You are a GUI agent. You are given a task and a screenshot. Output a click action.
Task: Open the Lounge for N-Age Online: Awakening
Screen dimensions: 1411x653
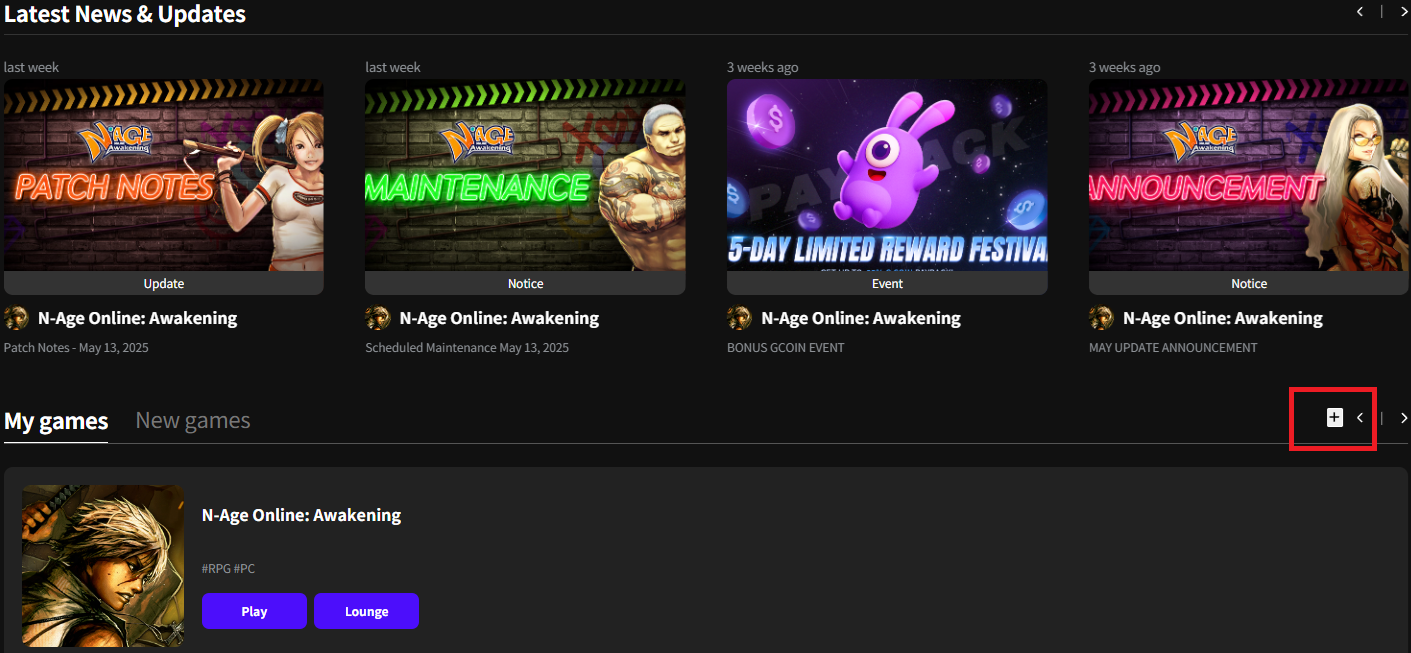pos(366,611)
